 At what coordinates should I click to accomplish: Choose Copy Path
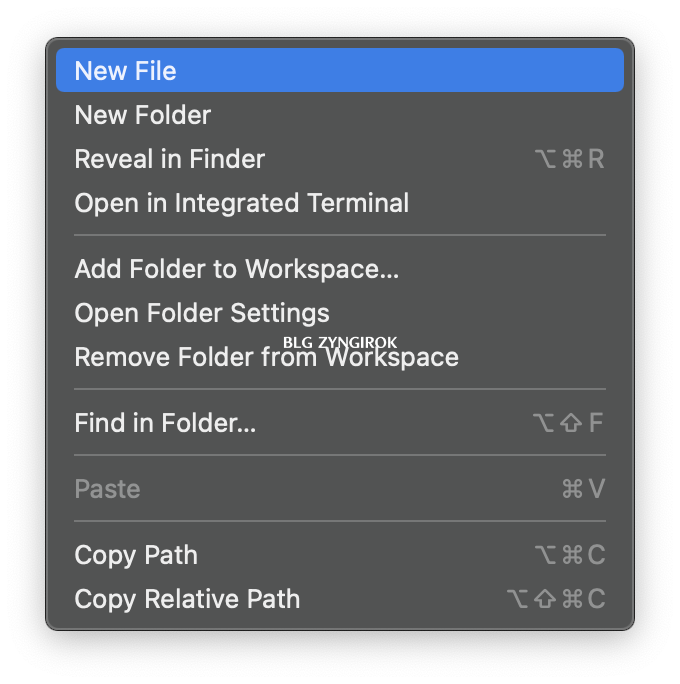tap(340, 555)
